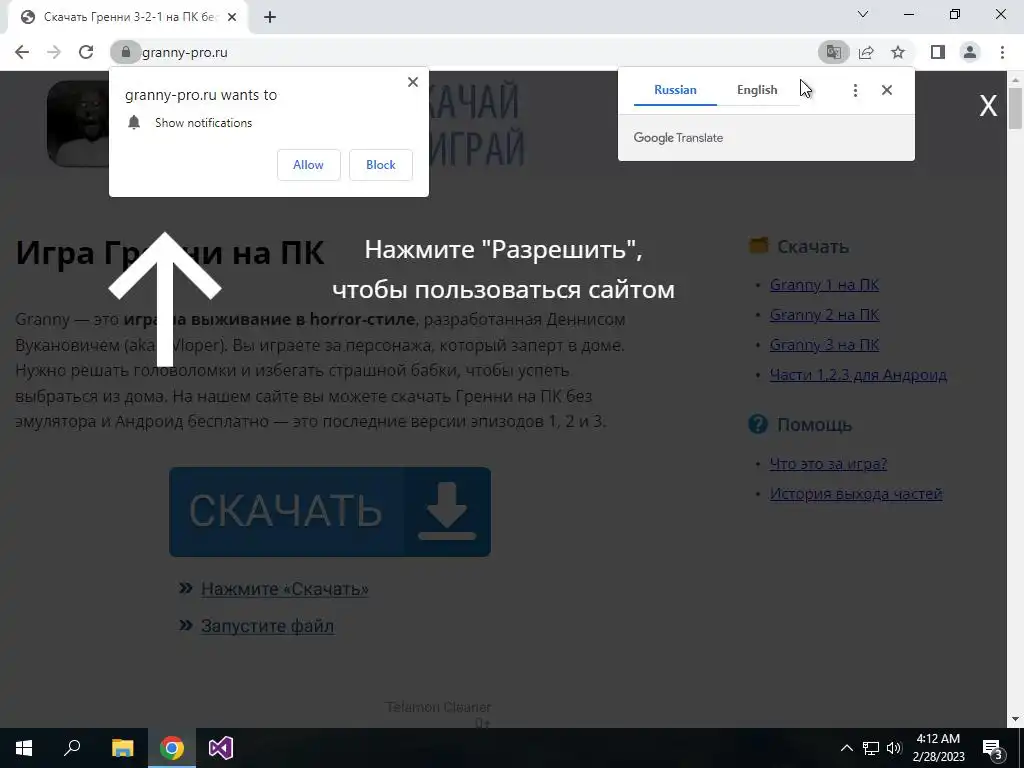Select the Russian tab in translate popup
The height and width of the screenshot is (768, 1024).
(x=675, y=90)
